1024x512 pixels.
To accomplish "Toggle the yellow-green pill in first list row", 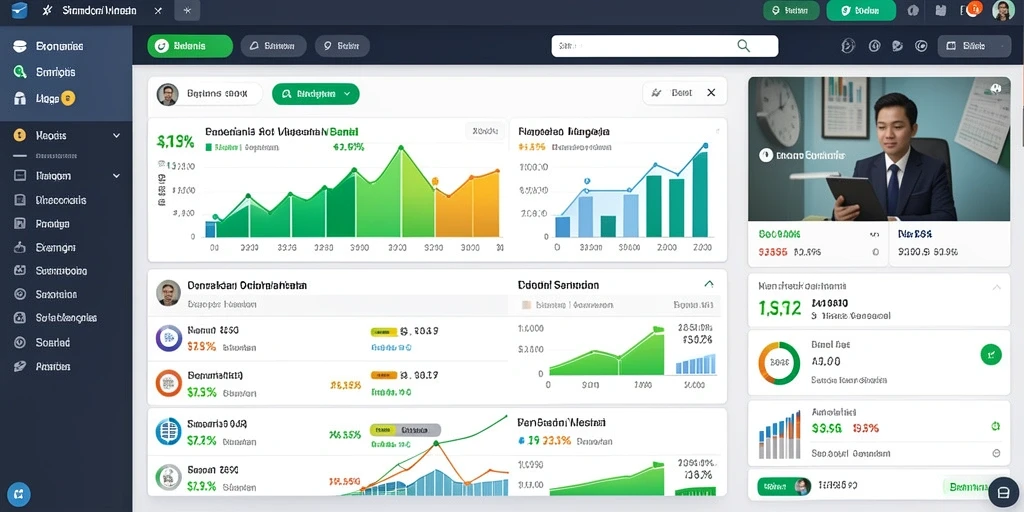I will [x=384, y=332].
